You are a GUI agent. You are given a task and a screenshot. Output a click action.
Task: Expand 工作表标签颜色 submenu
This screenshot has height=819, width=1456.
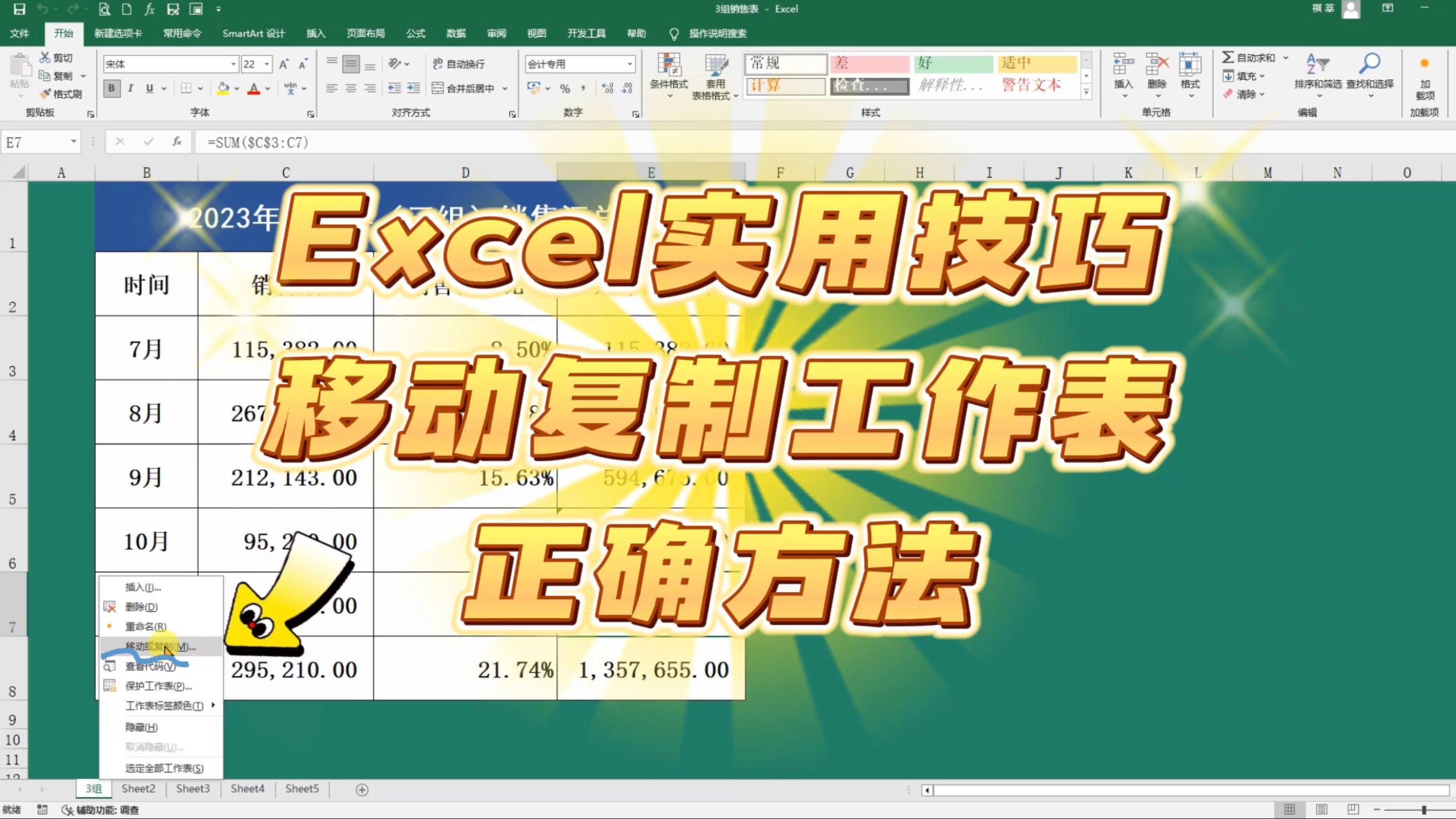(161, 706)
